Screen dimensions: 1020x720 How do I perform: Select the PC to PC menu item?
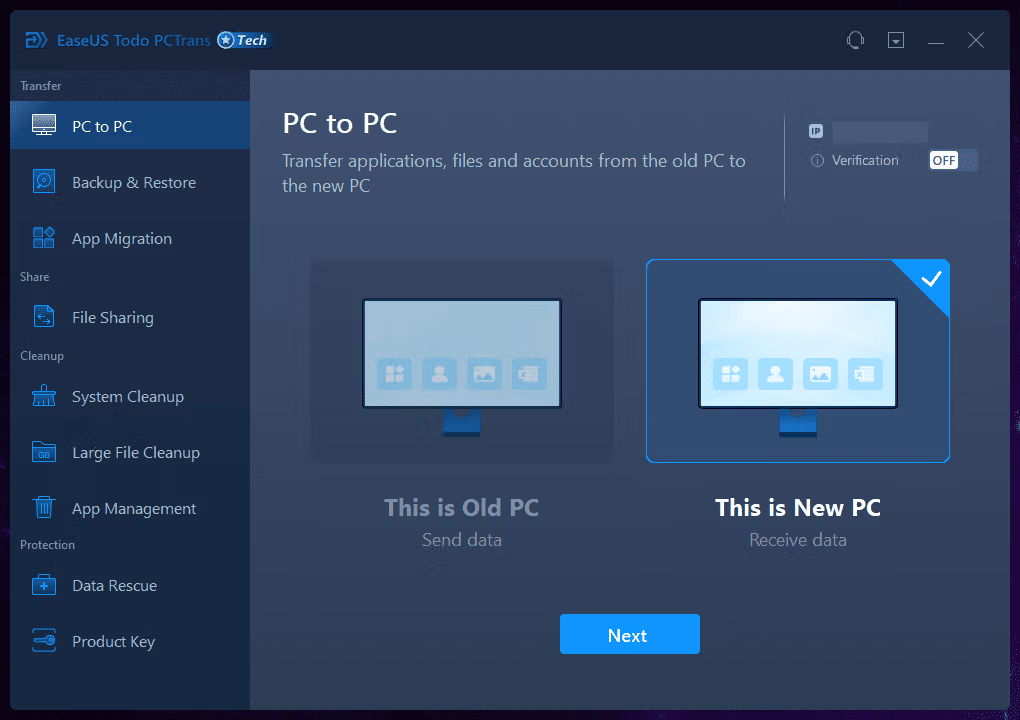coord(130,125)
